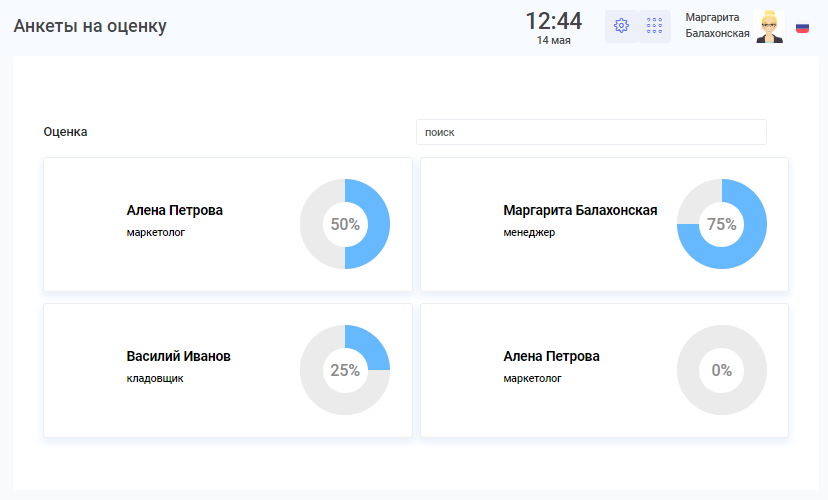This screenshot has height=500, width=828.
Task: Click the менеджер role label
Action: (x=529, y=233)
